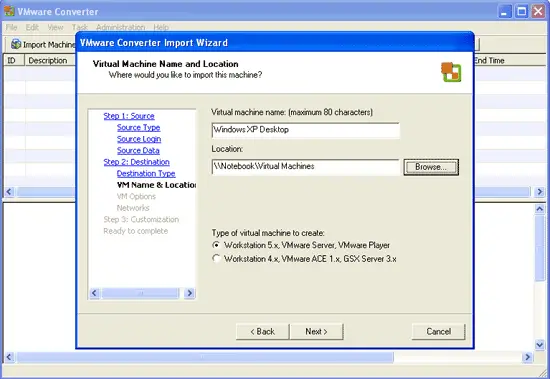This screenshot has width=550, height=379.
Task: Click the Ready to complete text
Action: 135,231
